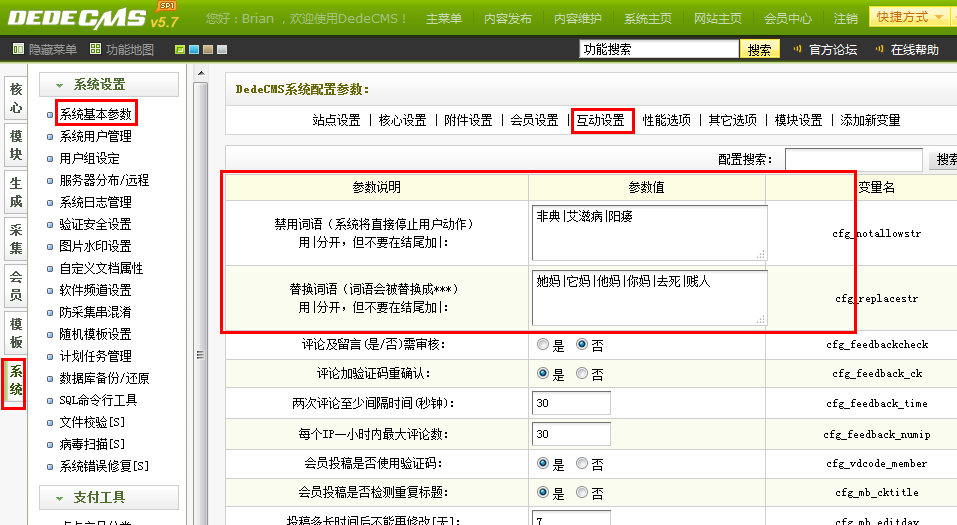Select the blue skin swatch
This screenshot has width=957, height=525.
point(194,49)
